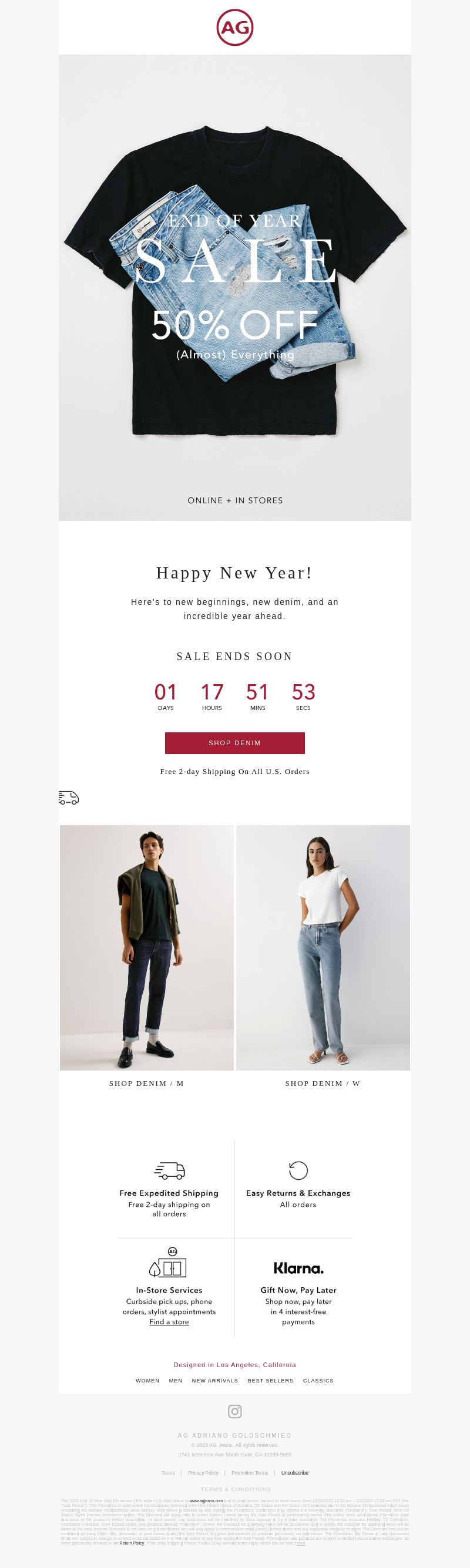470x1568 pixels.
Task: Click the AG logo at top
Action: click(235, 28)
